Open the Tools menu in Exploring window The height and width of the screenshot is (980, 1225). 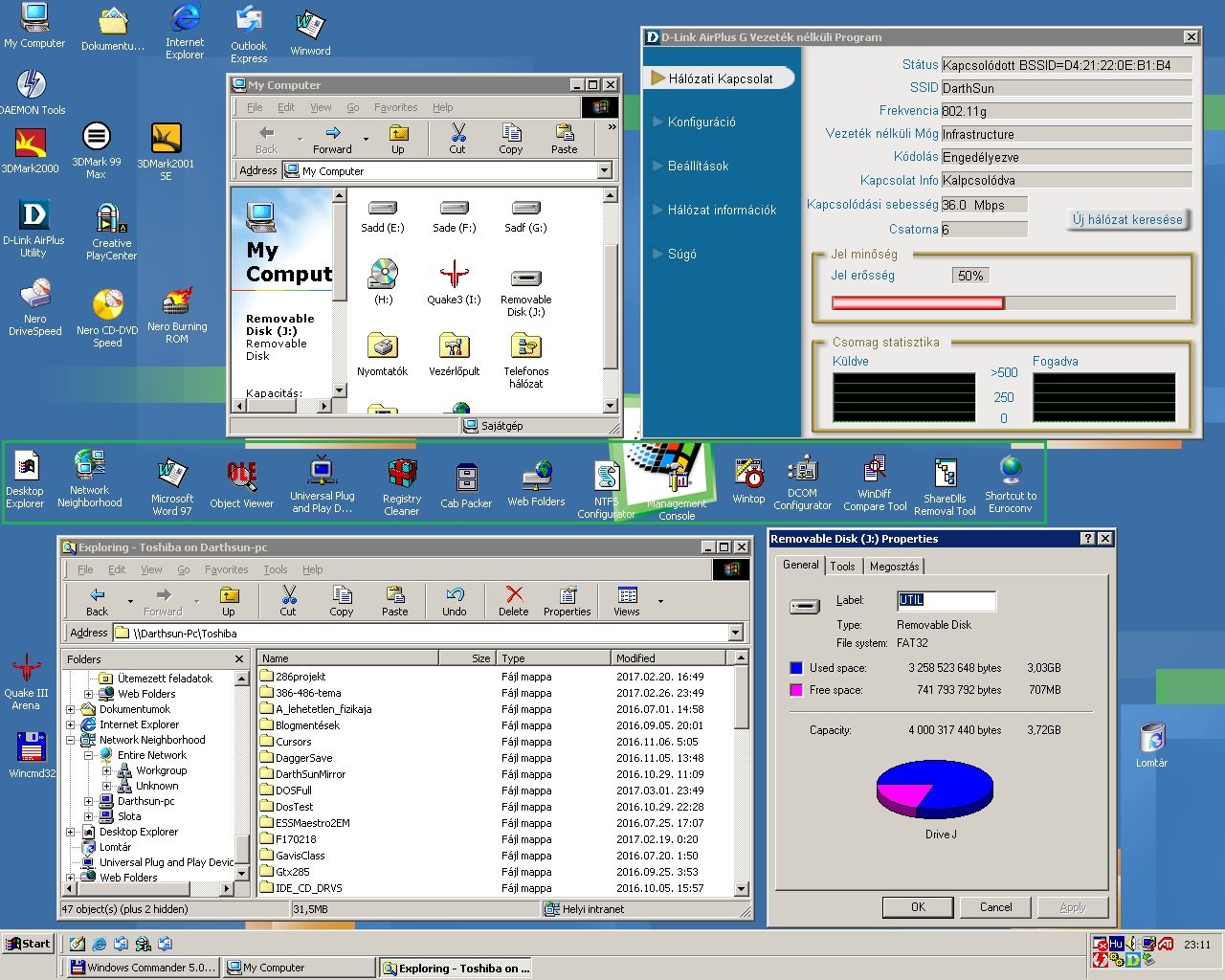[x=276, y=569]
